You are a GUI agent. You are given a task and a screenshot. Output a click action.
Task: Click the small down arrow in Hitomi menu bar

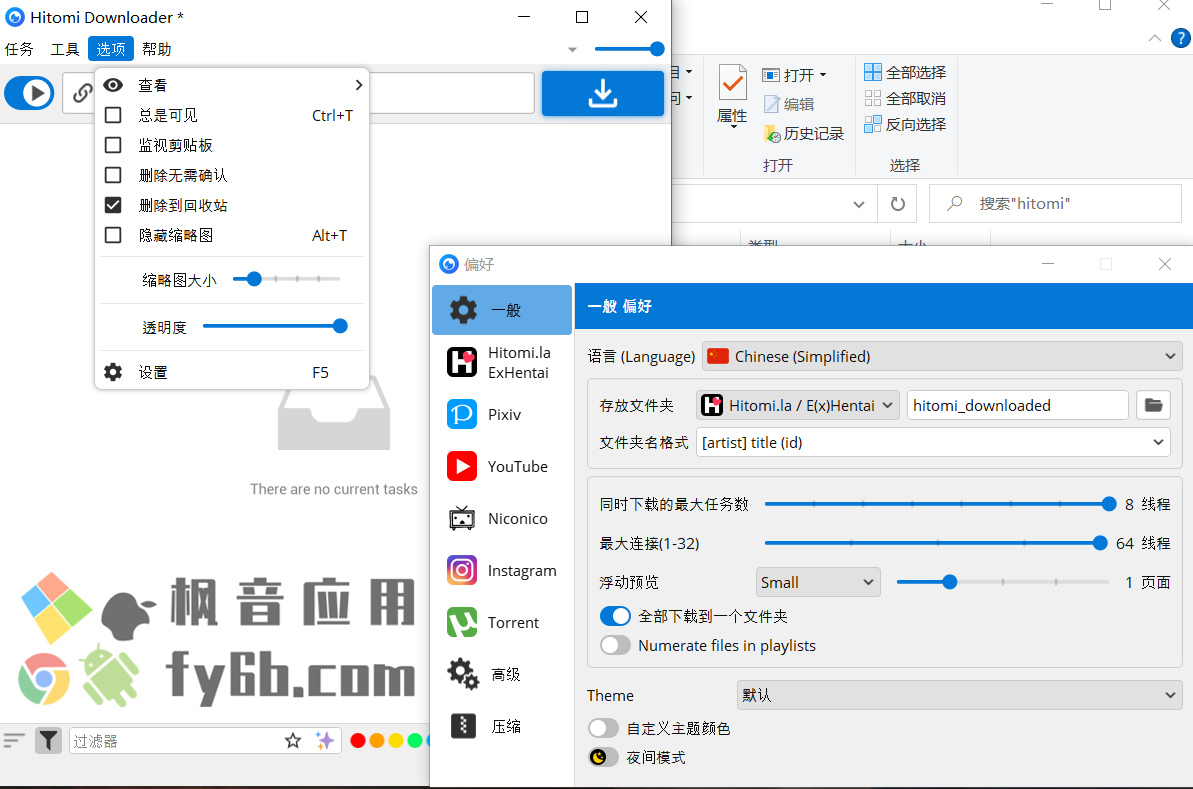[572, 50]
